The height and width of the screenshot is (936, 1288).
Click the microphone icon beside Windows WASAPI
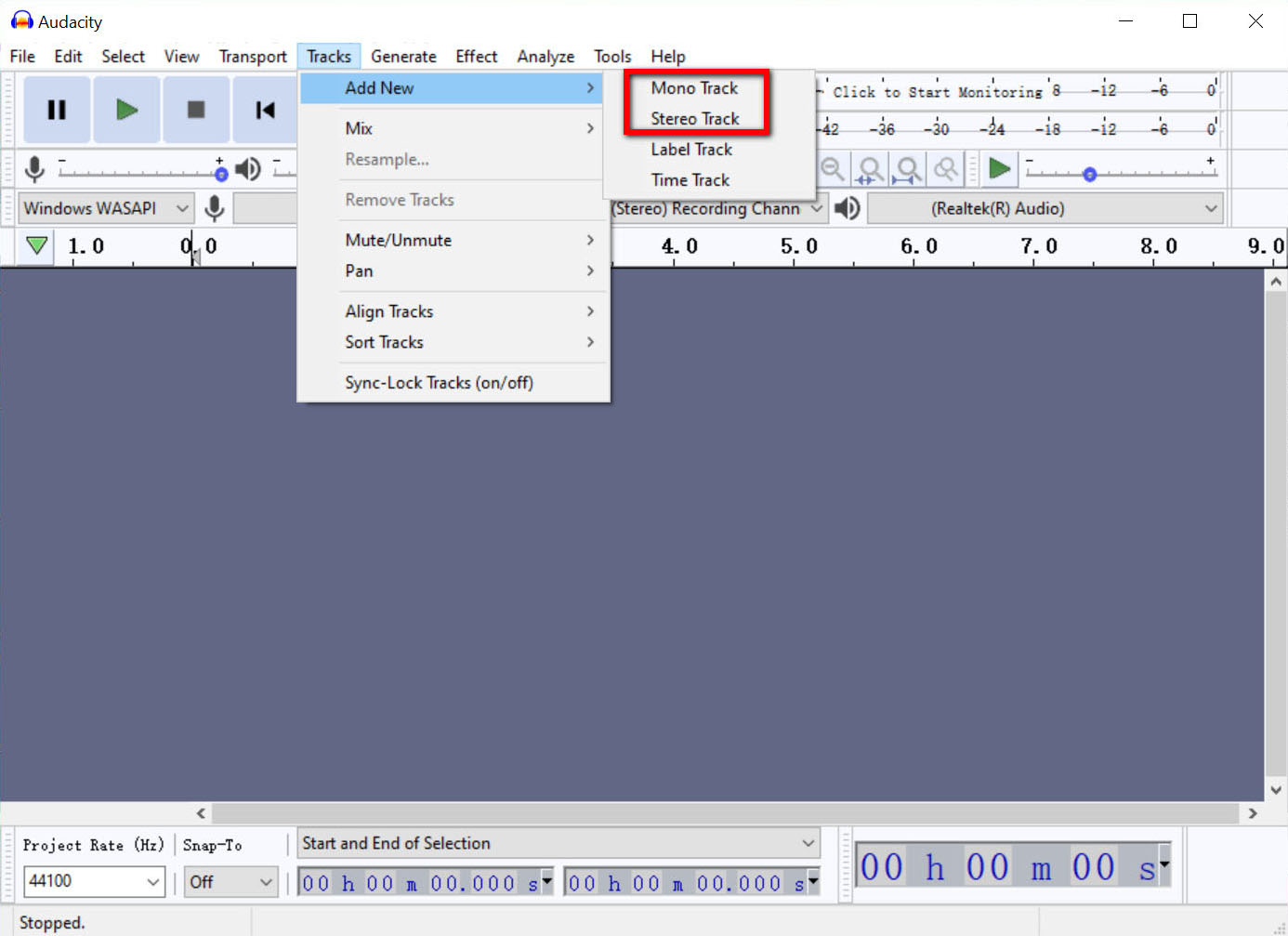pyautogui.click(x=215, y=208)
